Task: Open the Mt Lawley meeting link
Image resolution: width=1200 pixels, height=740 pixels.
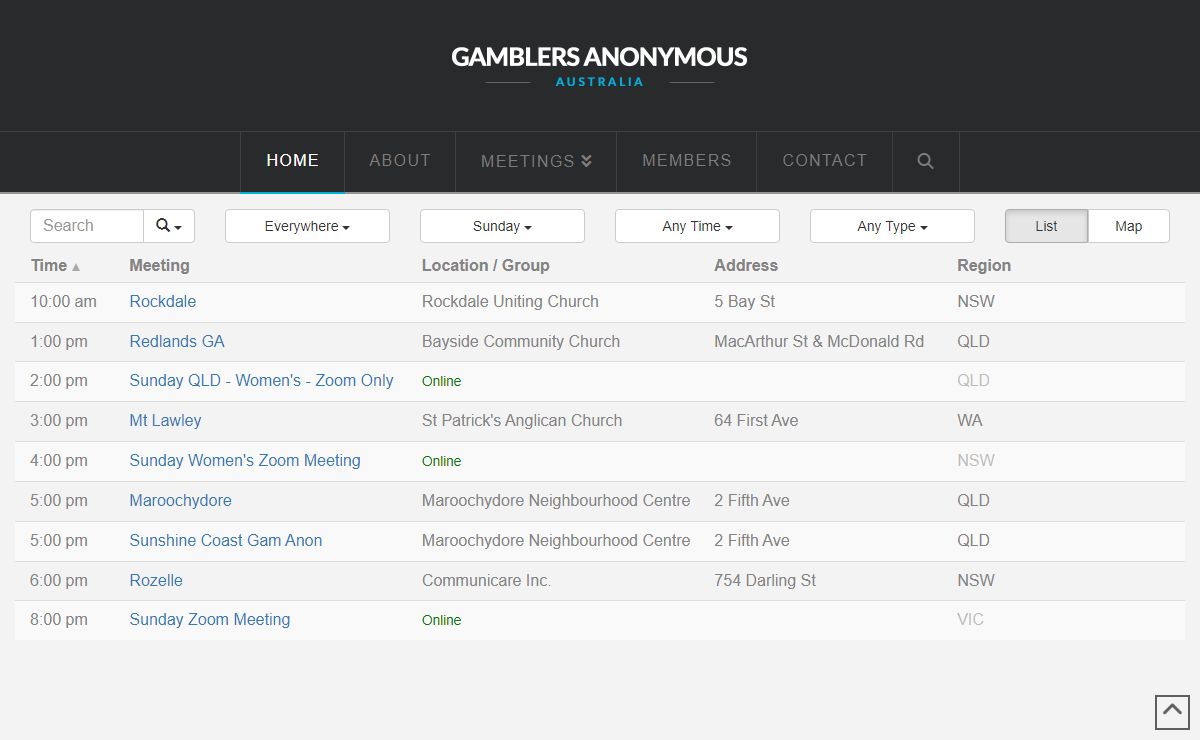Action: (x=165, y=420)
